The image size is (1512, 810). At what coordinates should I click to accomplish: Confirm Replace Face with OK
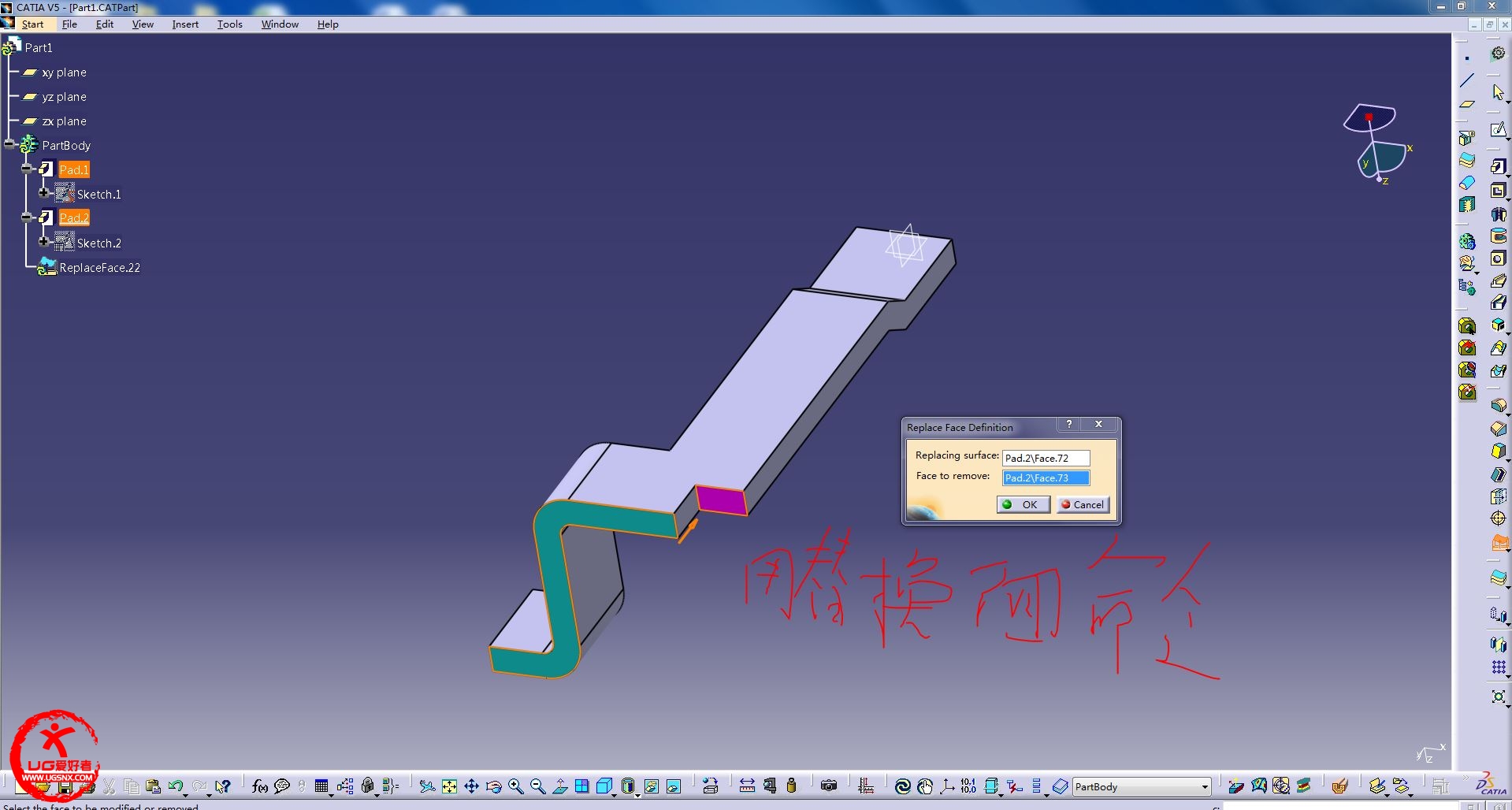click(x=1023, y=504)
